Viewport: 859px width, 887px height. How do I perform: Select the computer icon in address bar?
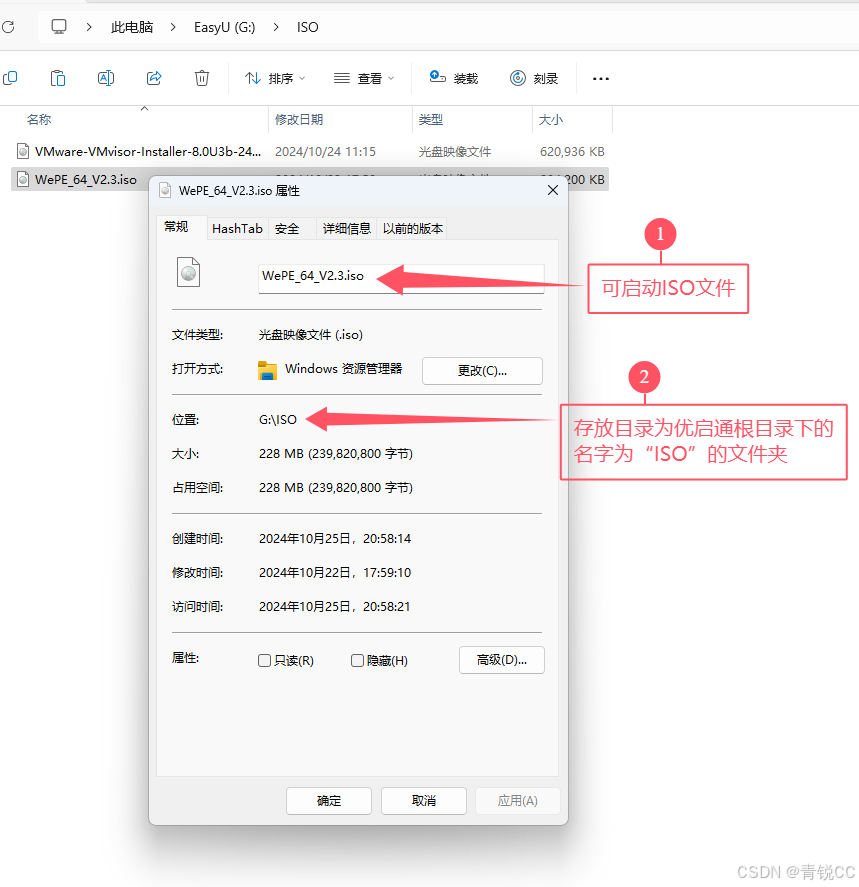click(x=59, y=27)
